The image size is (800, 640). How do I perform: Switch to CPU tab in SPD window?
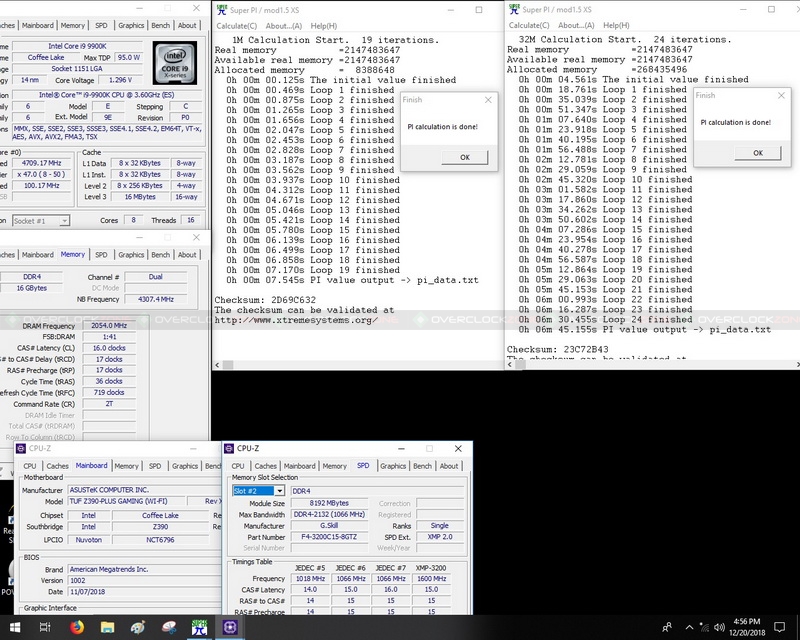(238, 466)
